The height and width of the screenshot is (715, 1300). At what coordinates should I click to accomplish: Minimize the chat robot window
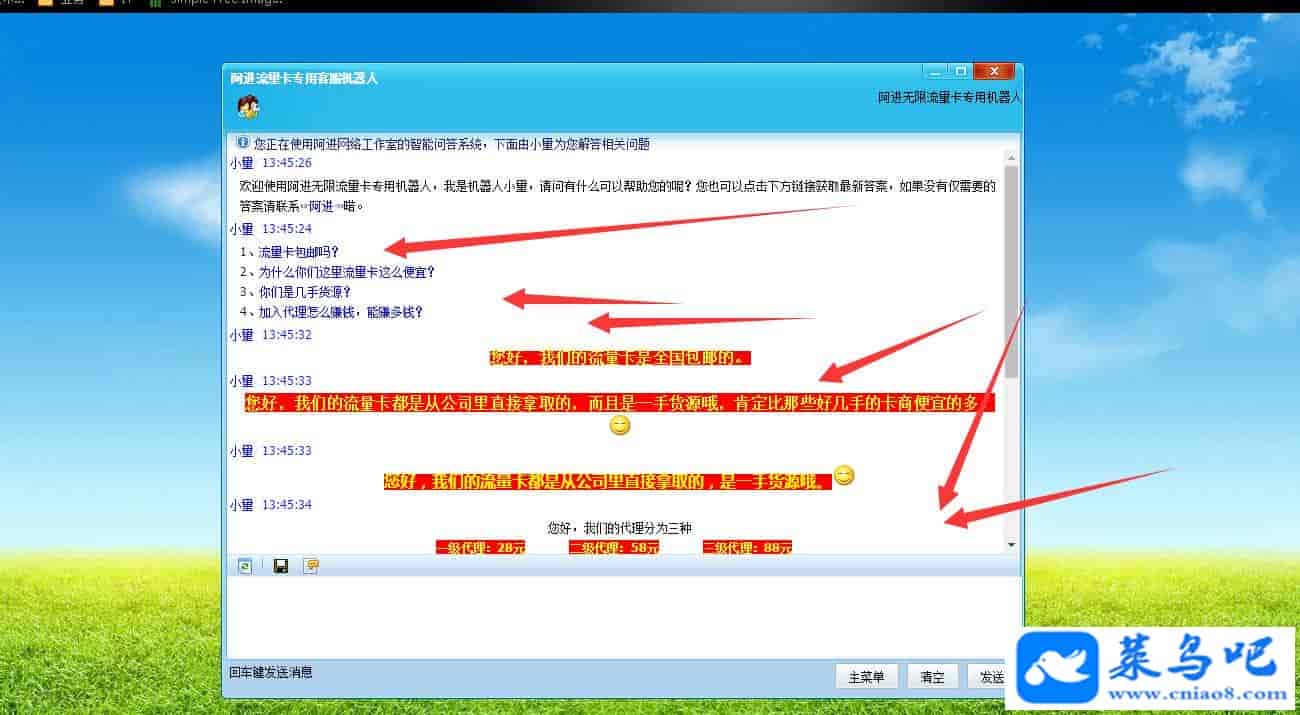(934, 71)
